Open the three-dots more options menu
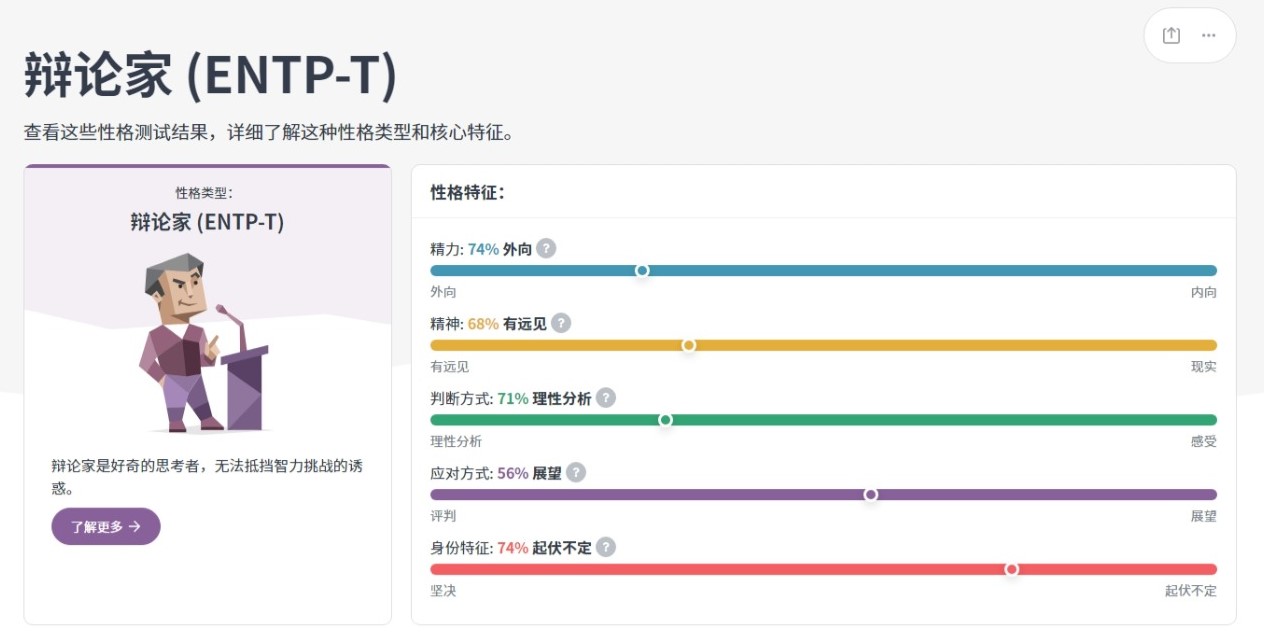The width and height of the screenshot is (1264, 634). [x=1209, y=35]
